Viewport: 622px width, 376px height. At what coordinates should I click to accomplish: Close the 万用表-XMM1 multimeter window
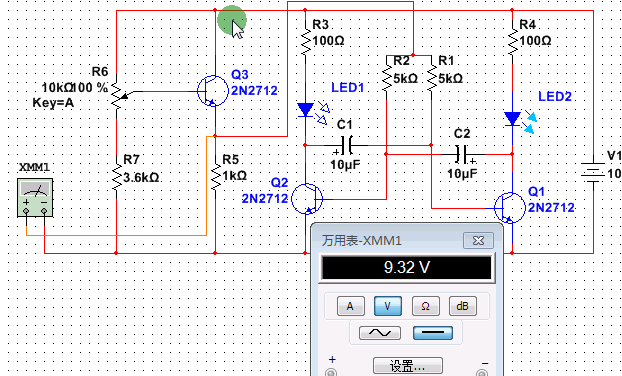point(478,240)
